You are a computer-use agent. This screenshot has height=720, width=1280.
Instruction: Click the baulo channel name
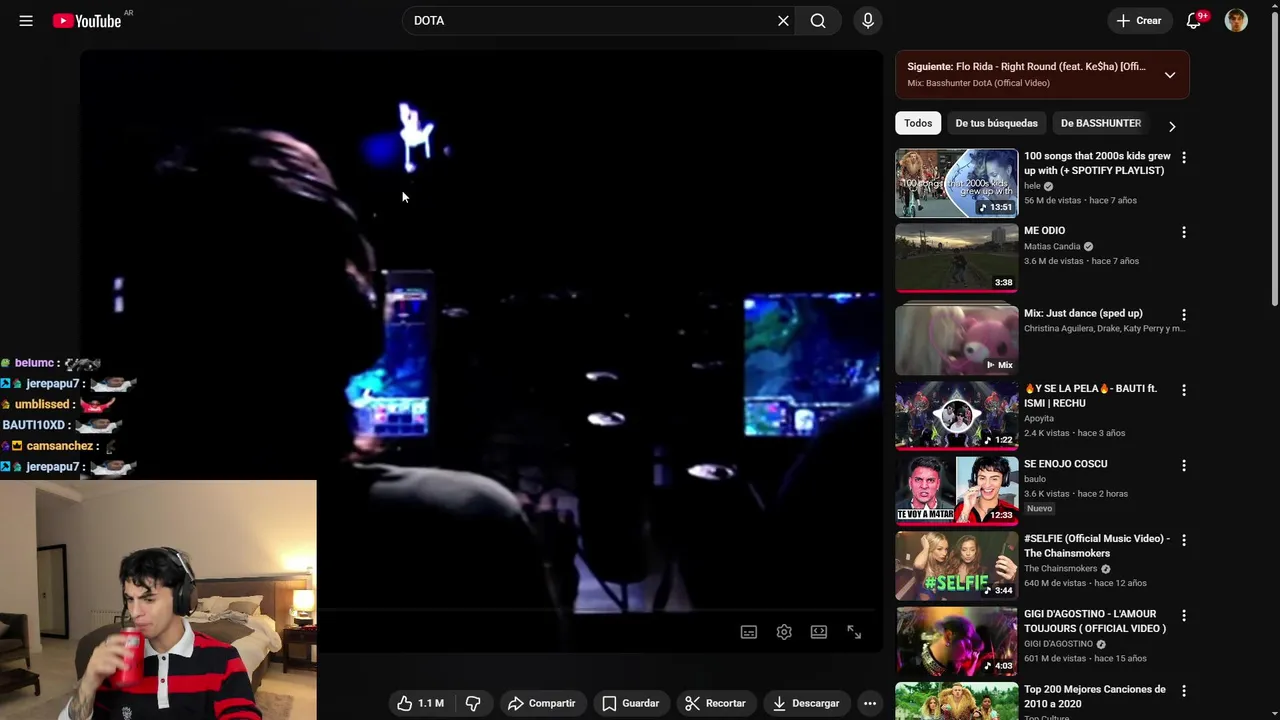1035,479
